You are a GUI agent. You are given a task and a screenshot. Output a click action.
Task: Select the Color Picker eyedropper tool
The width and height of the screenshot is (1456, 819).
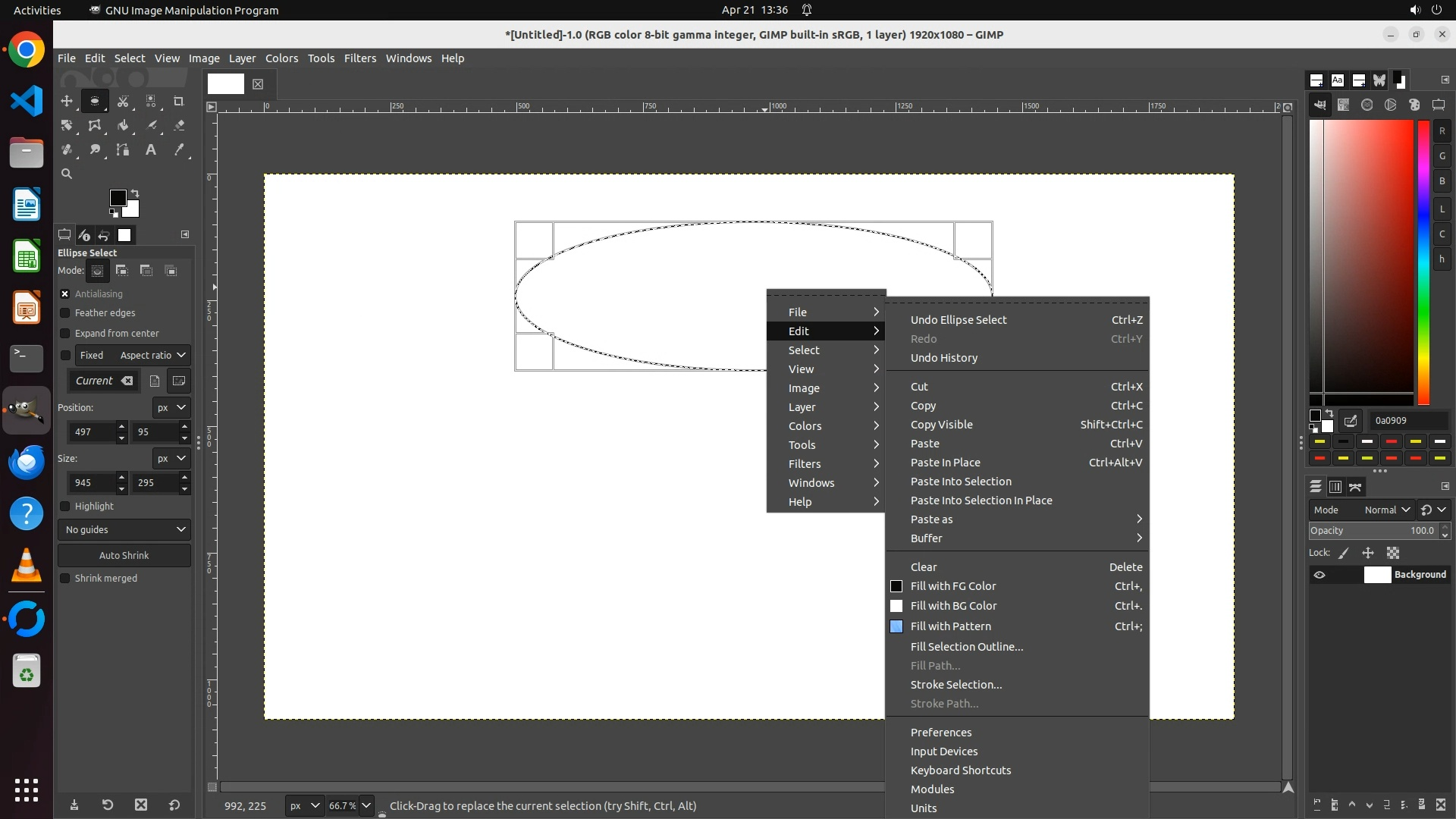[x=179, y=149]
